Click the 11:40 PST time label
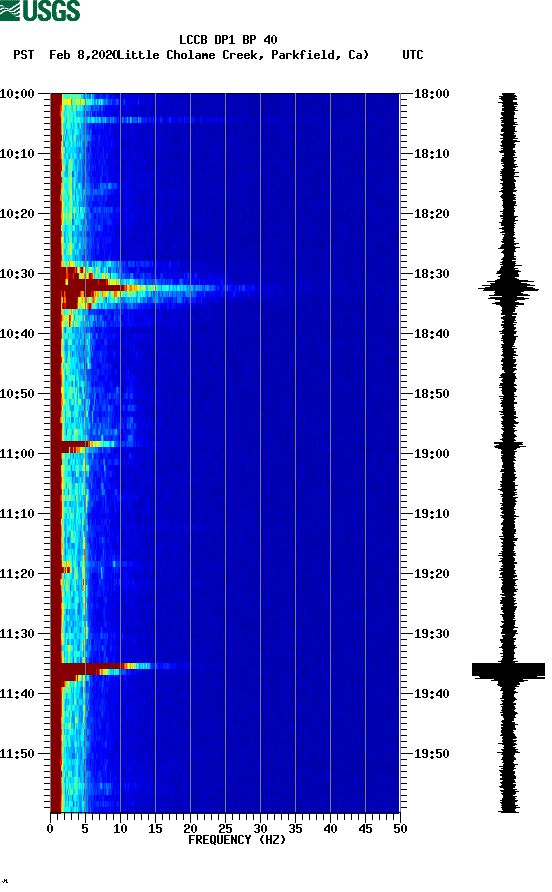The width and height of the screenshot is (552, 892). click(x=17, y=694)
